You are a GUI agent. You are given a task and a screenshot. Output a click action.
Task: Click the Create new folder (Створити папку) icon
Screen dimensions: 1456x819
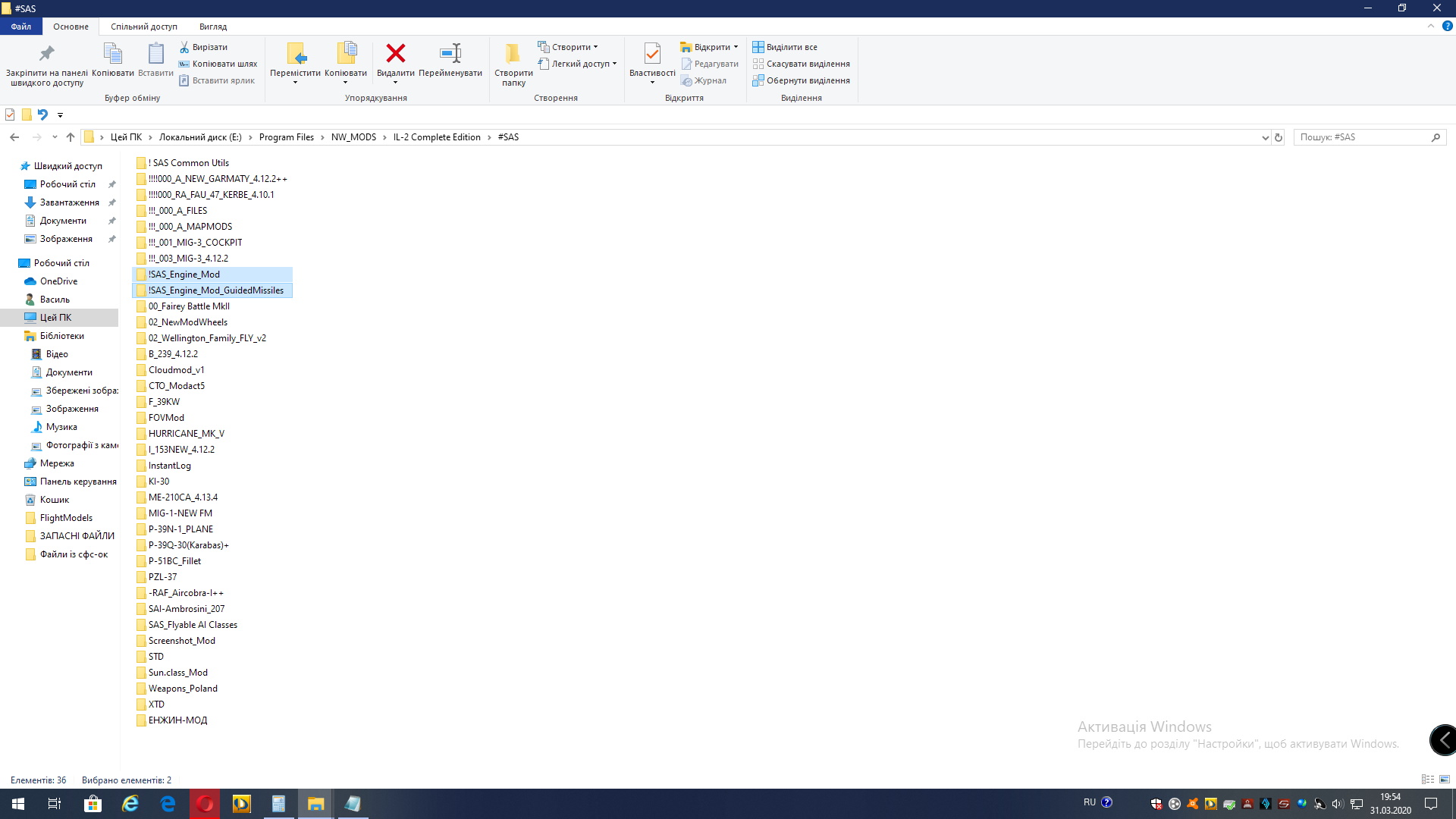click(513, 54)
